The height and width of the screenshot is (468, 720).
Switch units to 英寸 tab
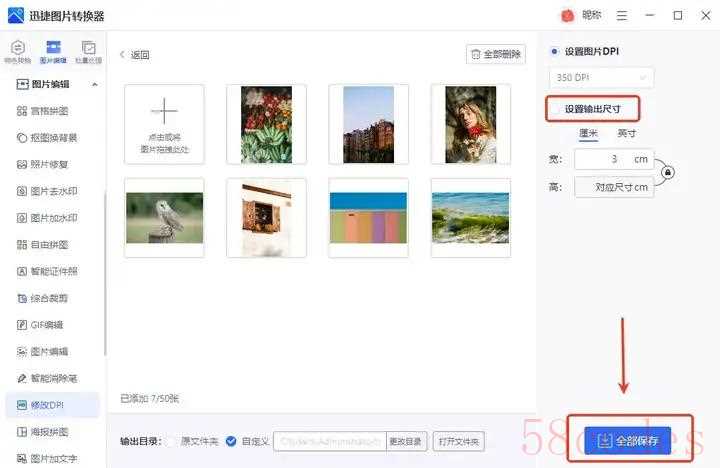[626, 133]
